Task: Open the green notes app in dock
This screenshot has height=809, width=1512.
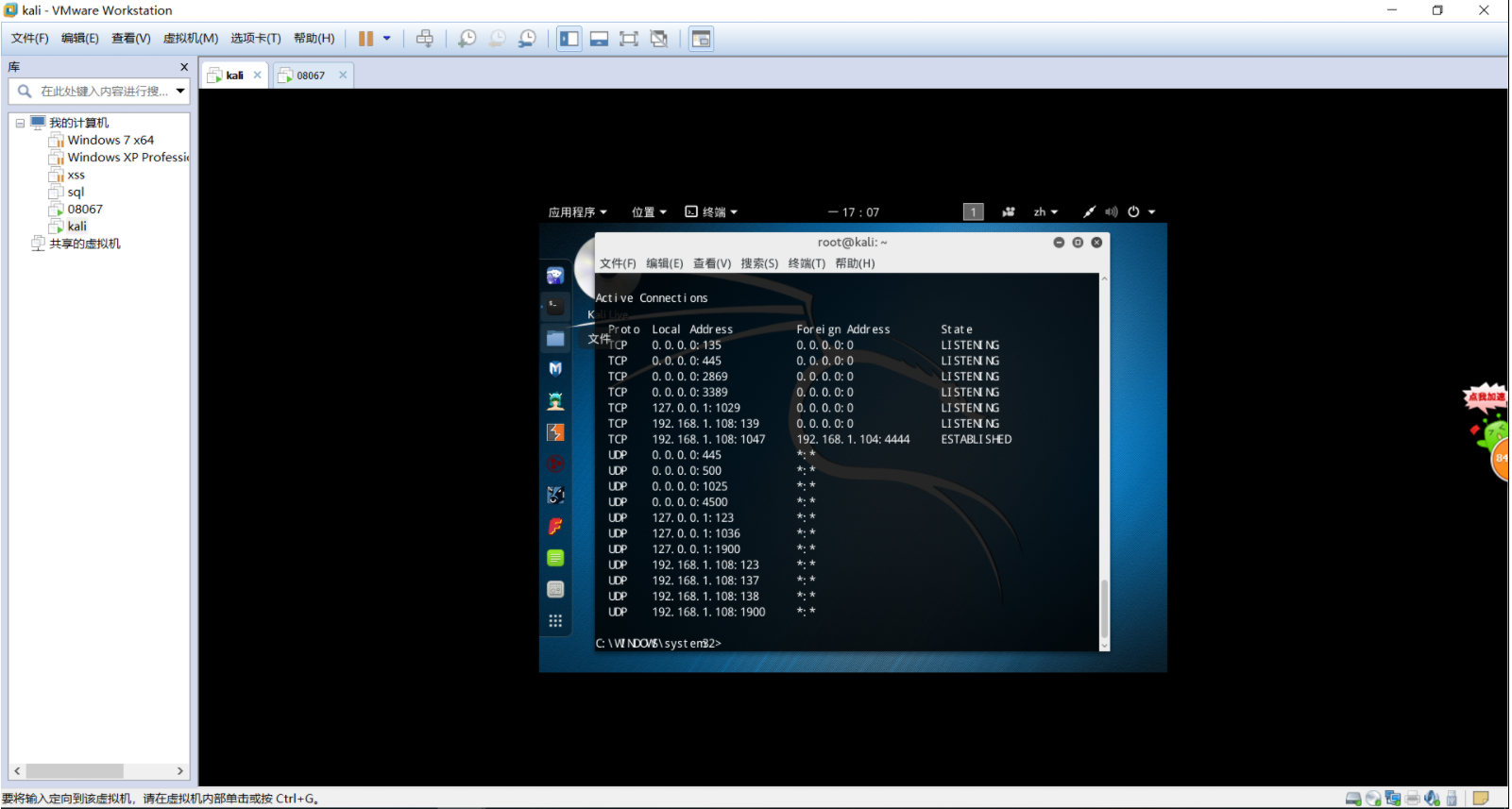Action: point(555,558)
